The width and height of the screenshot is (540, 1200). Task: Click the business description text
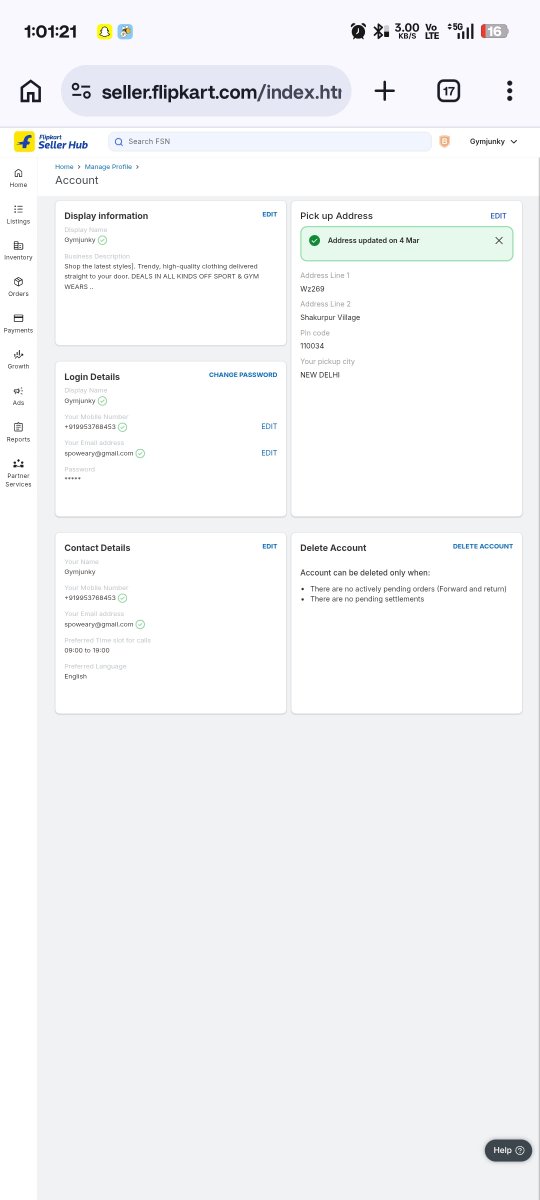pos(162,276)
